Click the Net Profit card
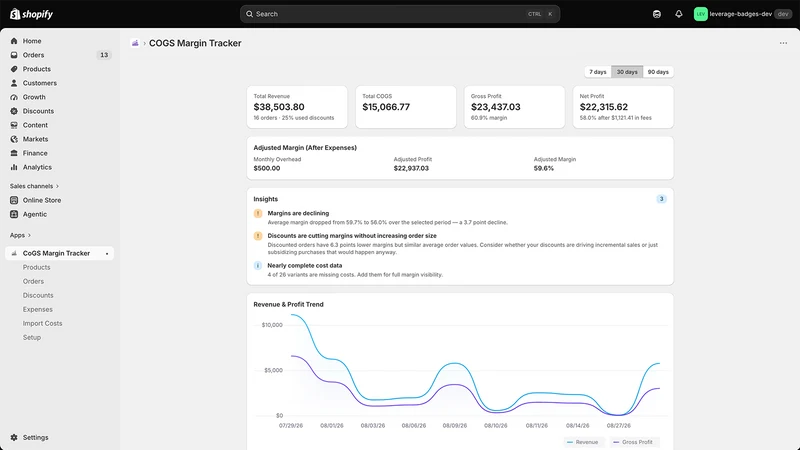This screenshot has height=450, width=800. pos(623,107)
